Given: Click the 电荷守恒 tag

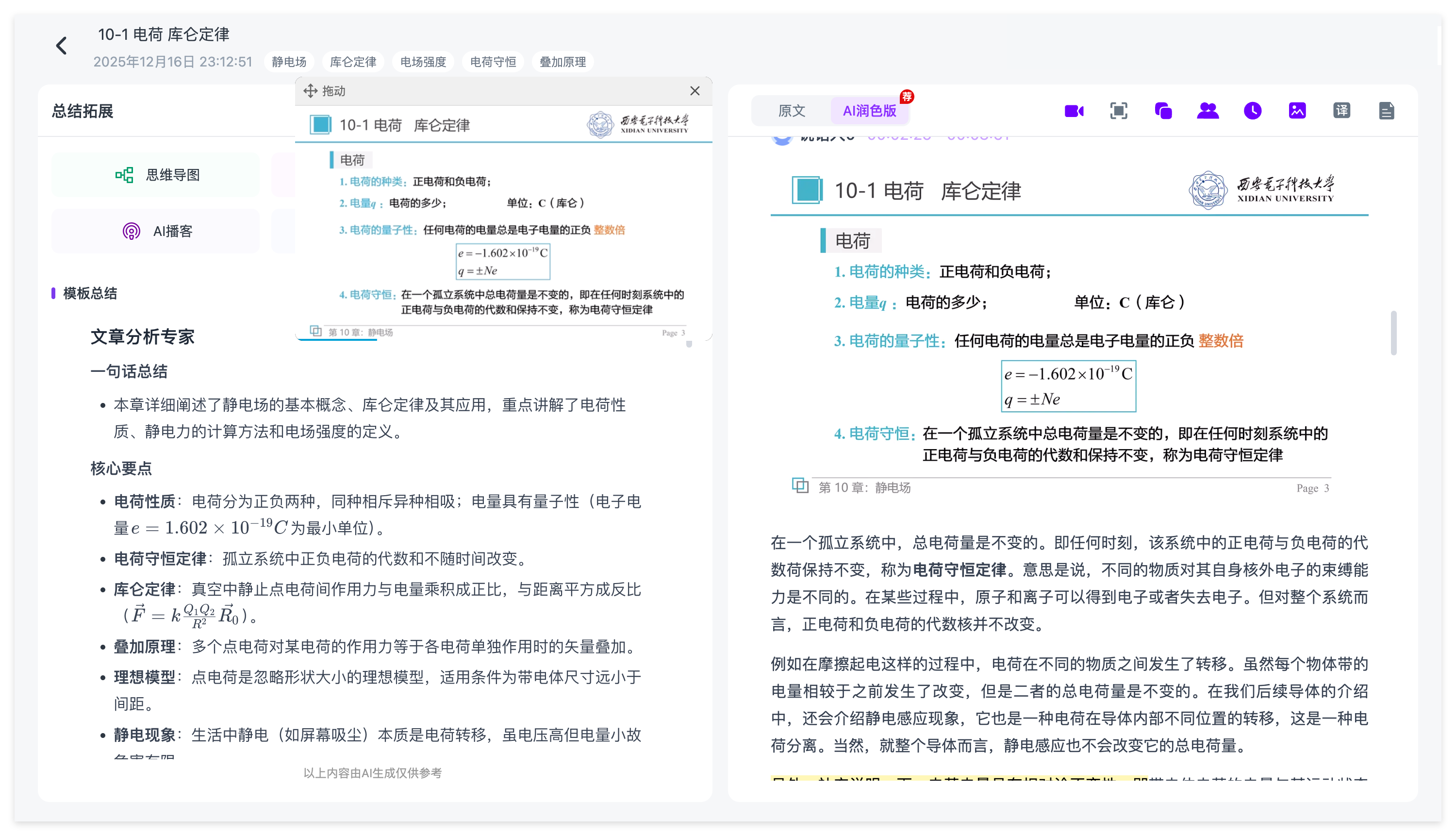Looking at the screenshot, I should 493,62.
